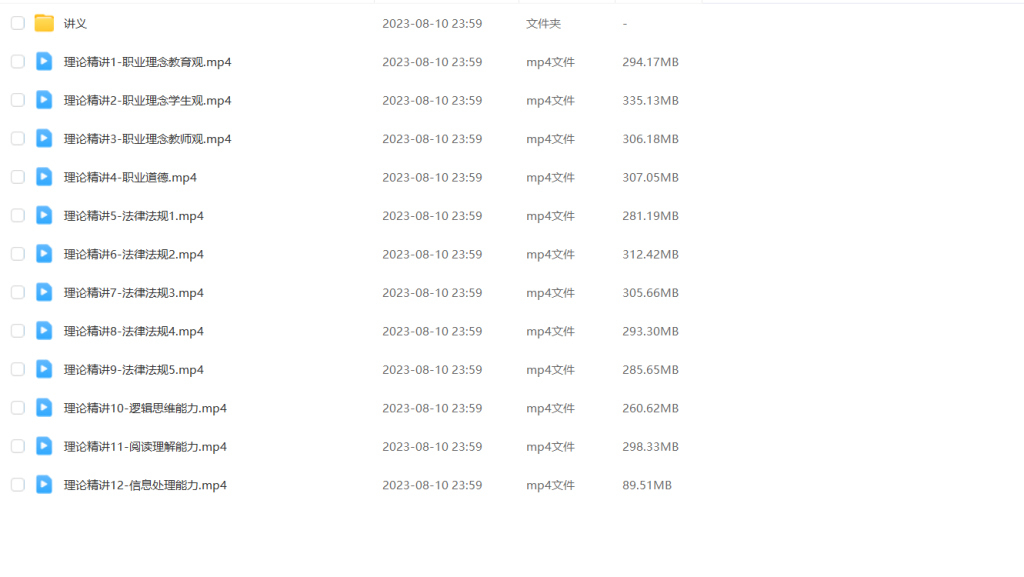1024x577 pixels.
Task: Click the 89.51MB size cell
Action: point(647,486)
